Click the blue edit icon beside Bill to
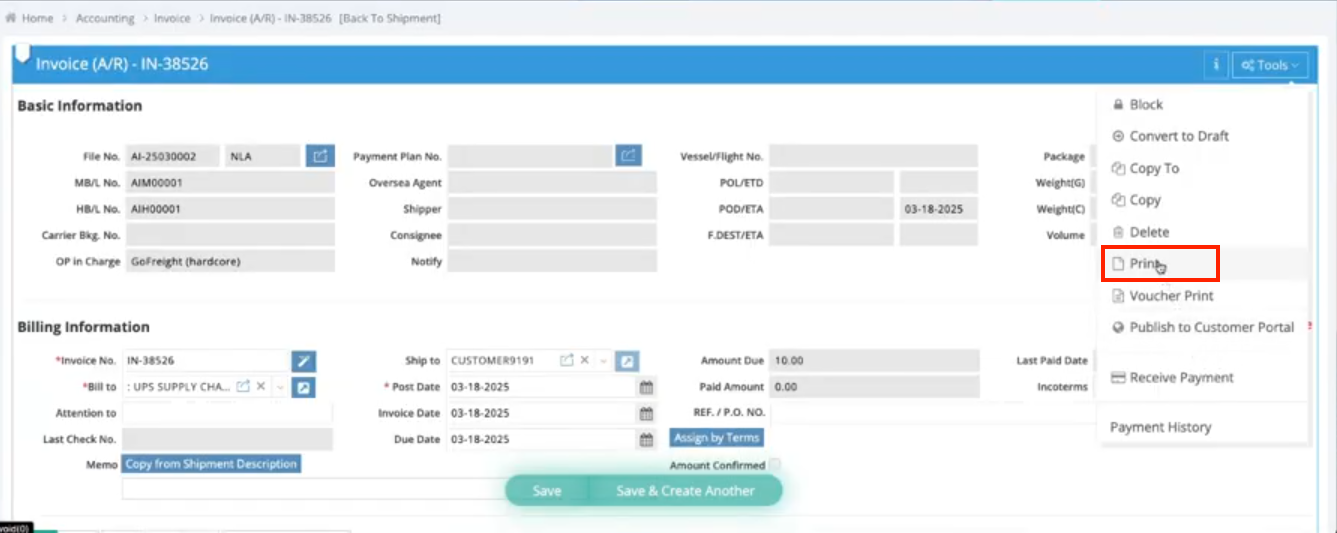Image resolution: width=1337 pixels, height=533 pixels. coord(303,387)
